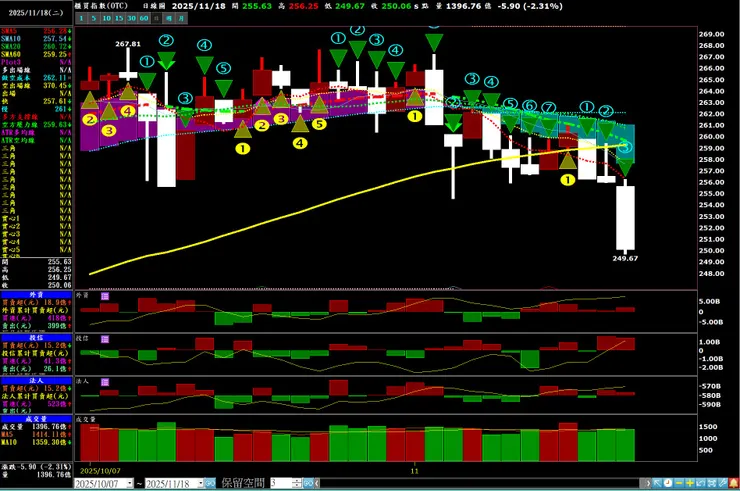Switch to the daily (日) chart button
Screen dimensions: 740x491
tap(156, 18)
